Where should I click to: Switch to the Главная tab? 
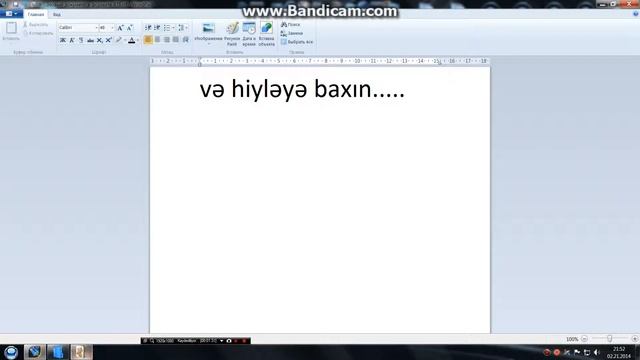click(36, 14)
